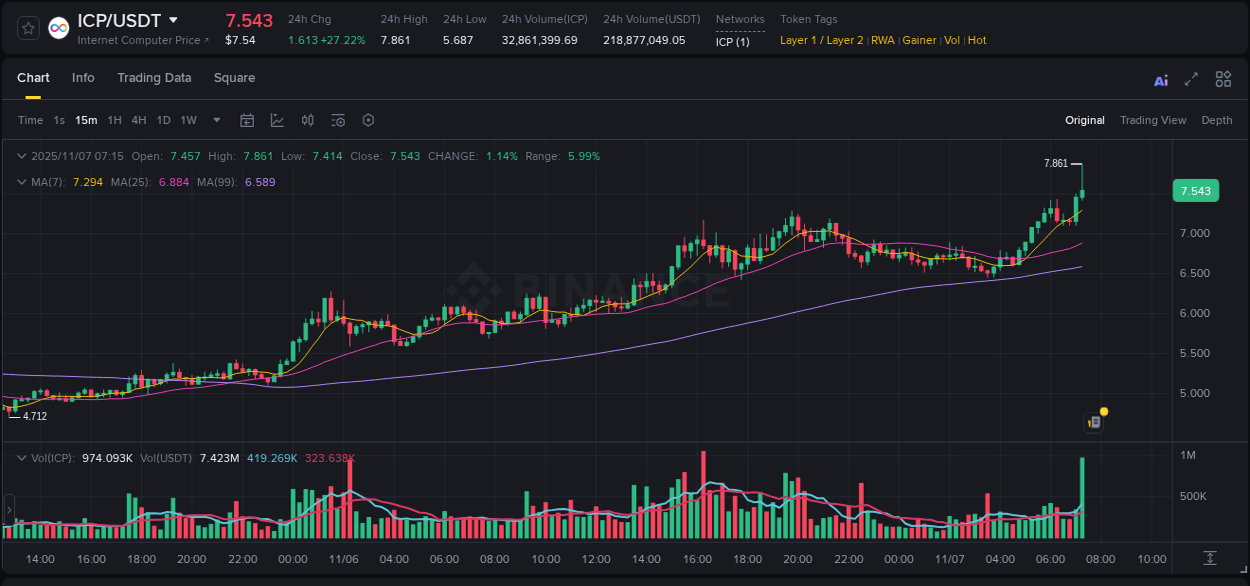Switch to the Trading Data tab
Viewport: 1250px width, 586px height.
click(154, 78)
